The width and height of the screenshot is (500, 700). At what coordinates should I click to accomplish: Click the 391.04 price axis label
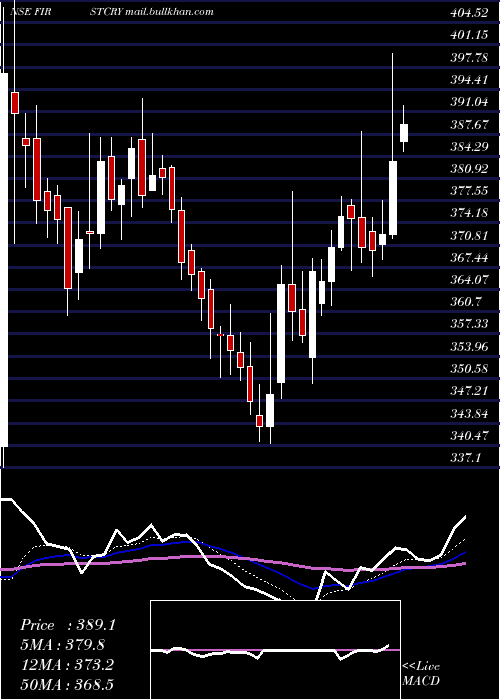[469, 102]
